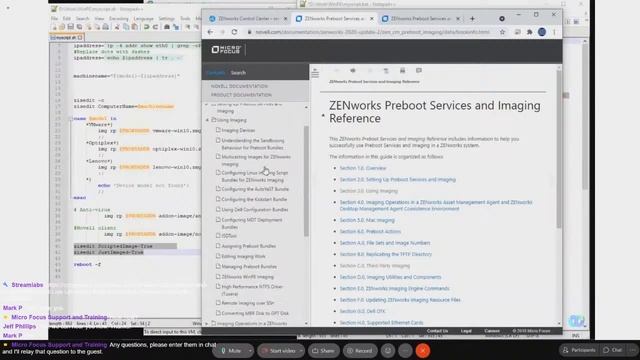This screenshot has height=360, width=640.
Task: Click the documentation page vertical scrollbar
Action: tap(559, 149)
